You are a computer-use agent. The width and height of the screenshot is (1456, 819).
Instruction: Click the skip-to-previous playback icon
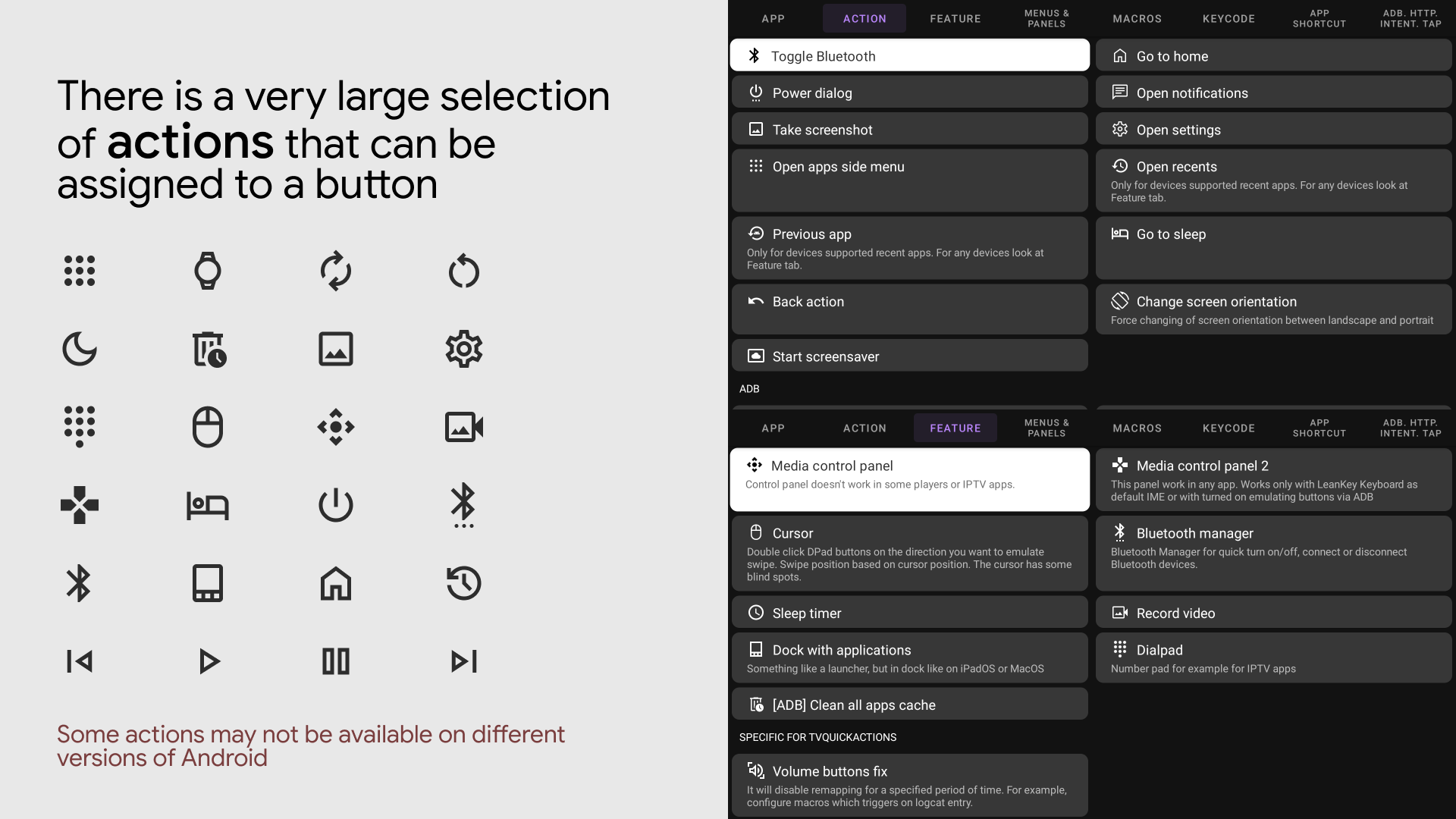coord(79,661)
